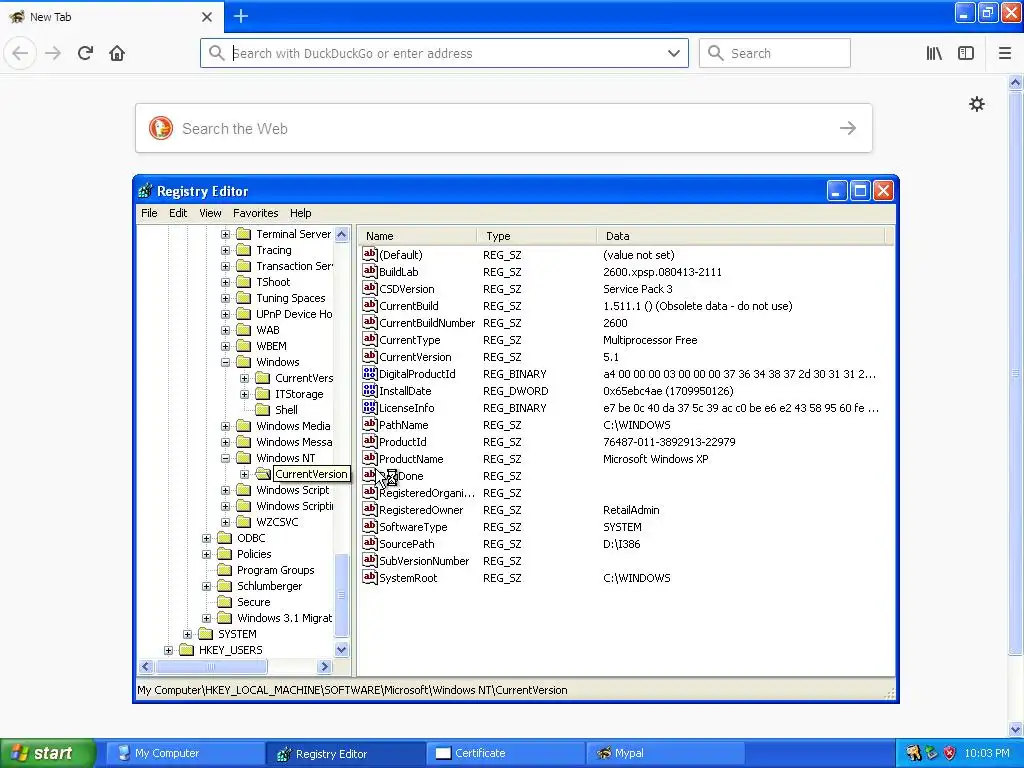Expand the ITStorage tree node

pos(244,394)
